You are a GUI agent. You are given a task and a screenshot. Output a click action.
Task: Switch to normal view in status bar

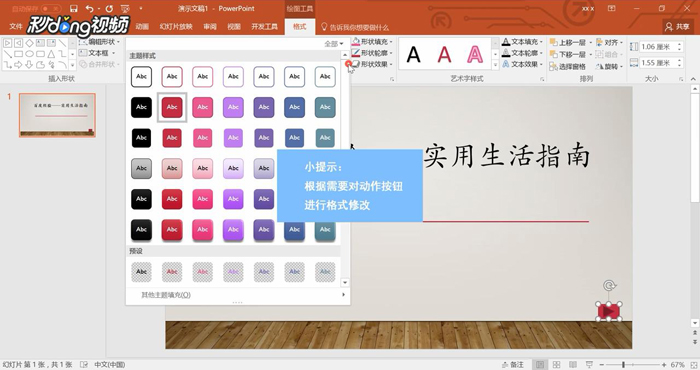(540, 364)
